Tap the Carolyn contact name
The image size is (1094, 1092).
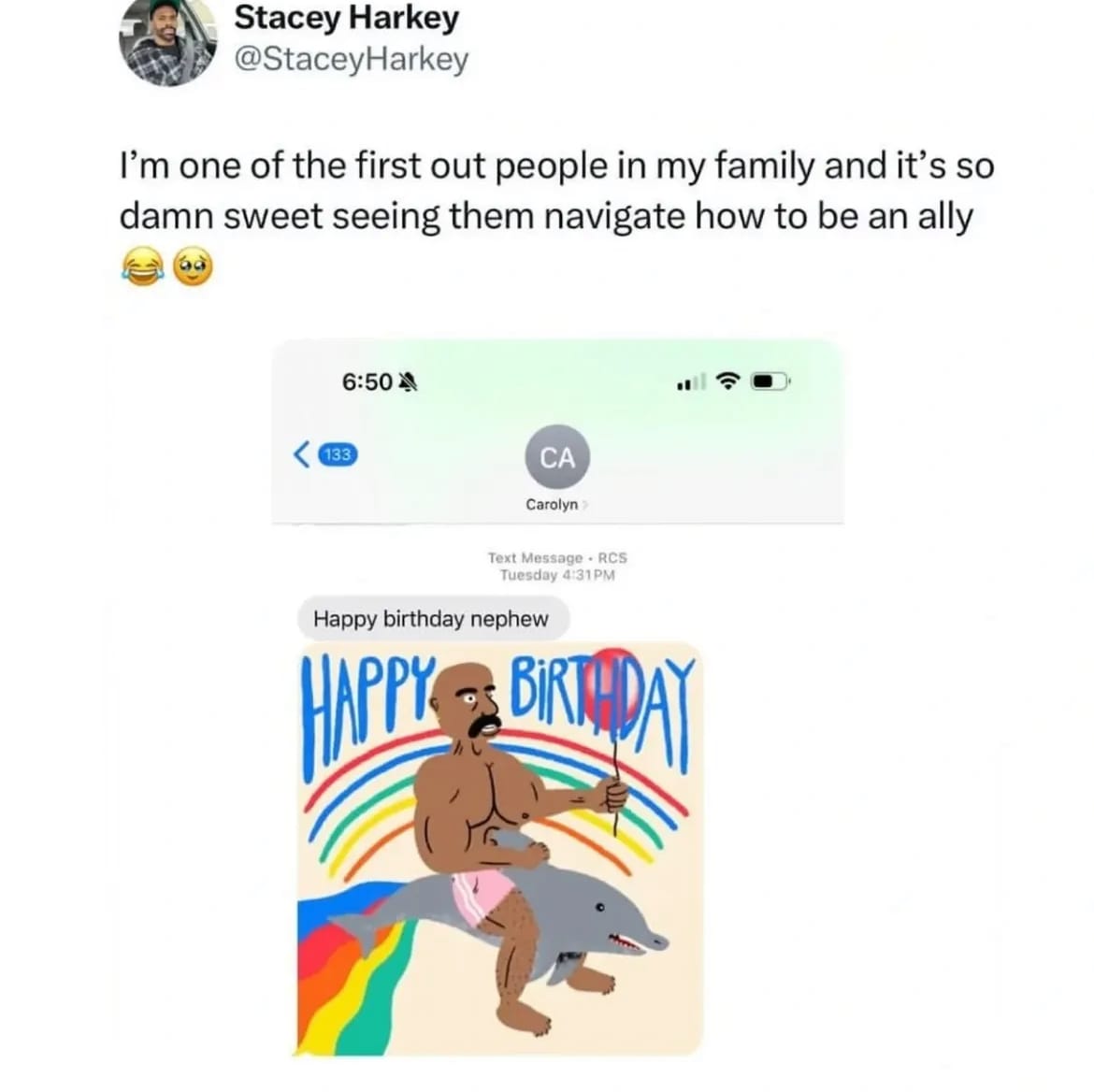point(552,505)
